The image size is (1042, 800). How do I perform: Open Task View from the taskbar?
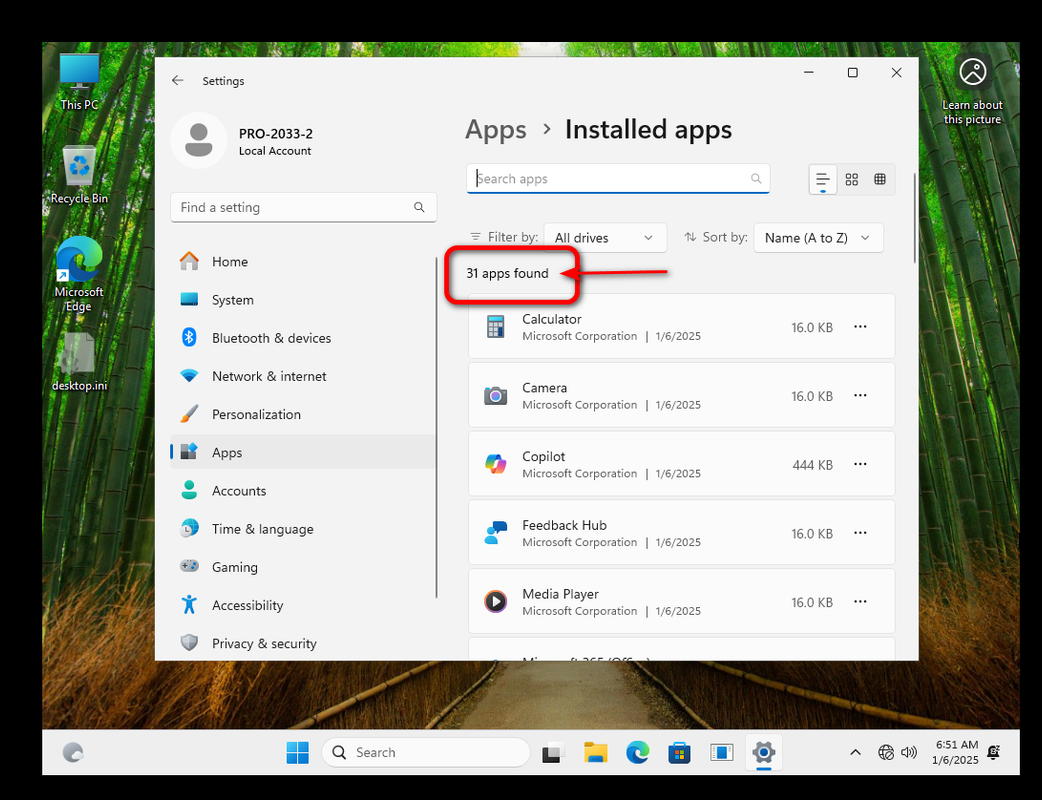(x=553, y=753)
